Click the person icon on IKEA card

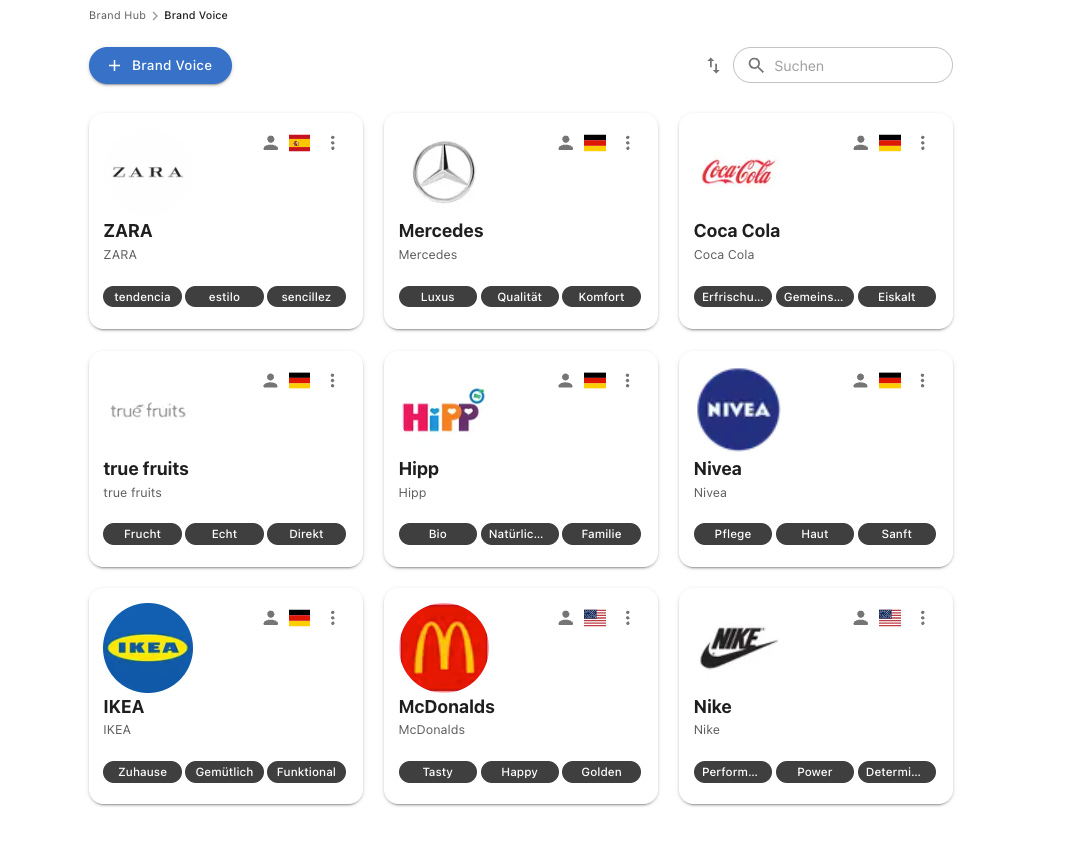(270, 618)
